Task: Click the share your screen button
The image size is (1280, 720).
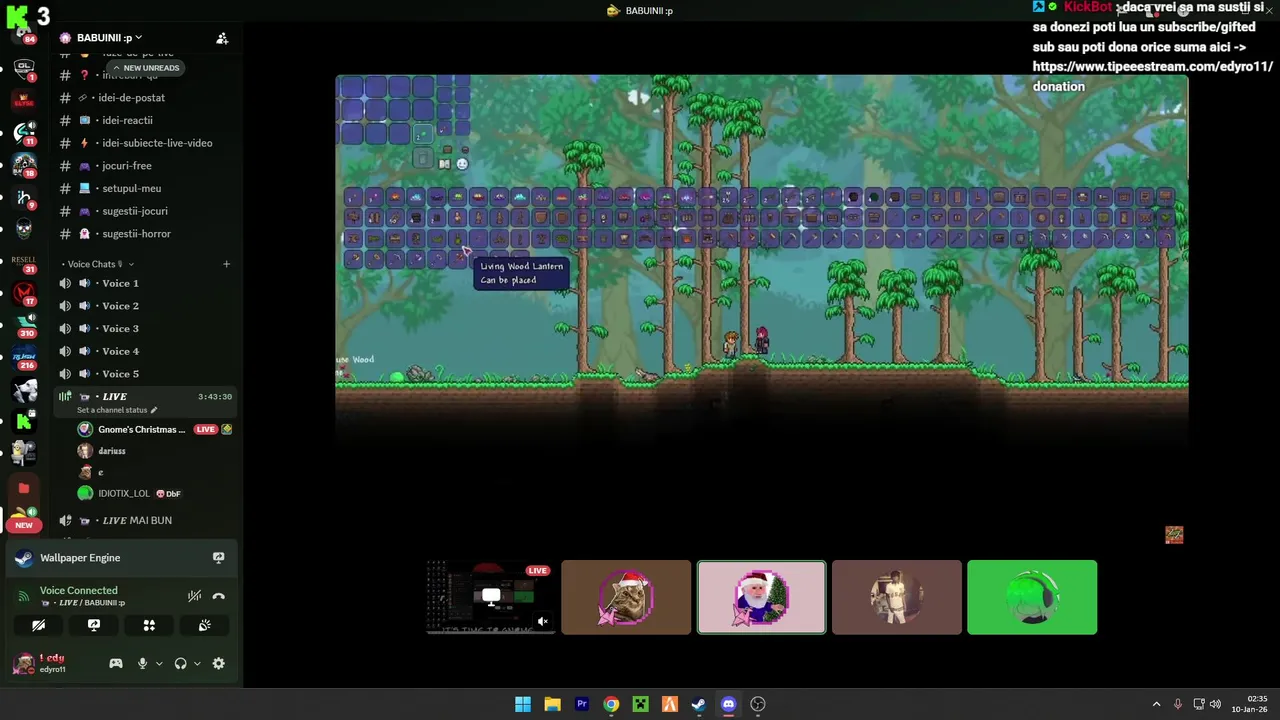Action: 94,625
